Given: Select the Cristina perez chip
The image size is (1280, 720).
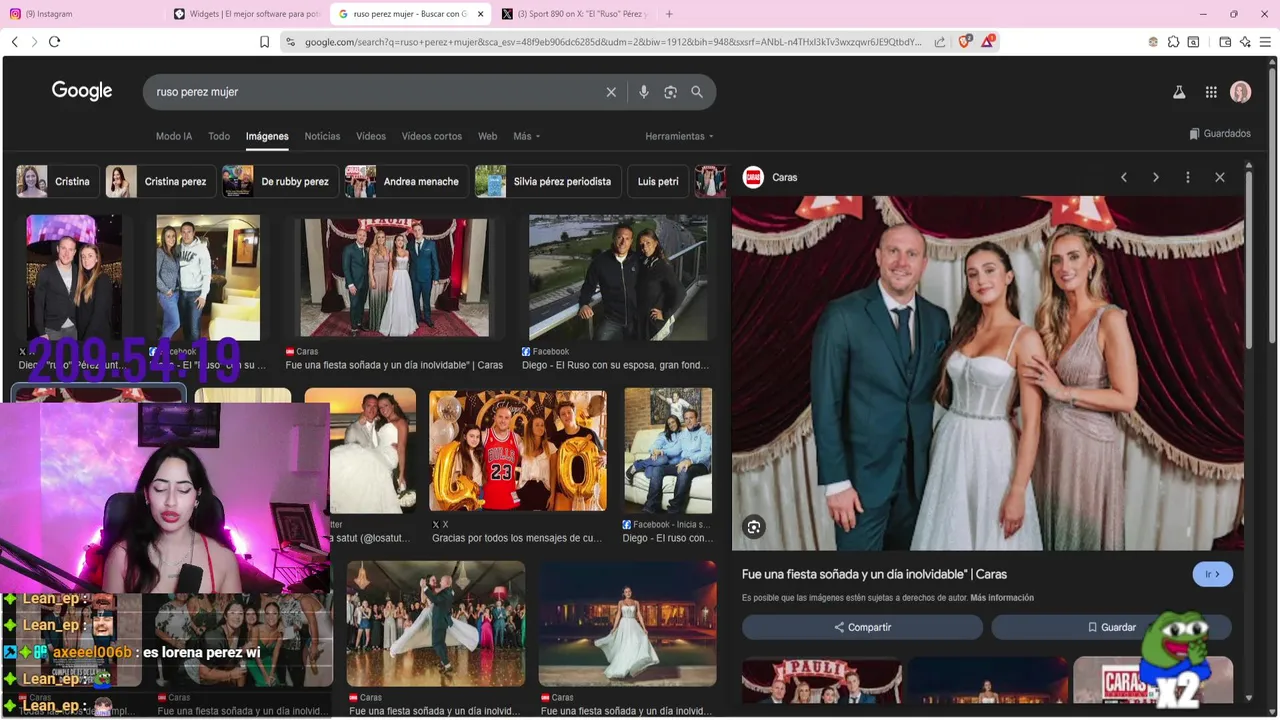Looking at the screenshot, I should [160, 181].
